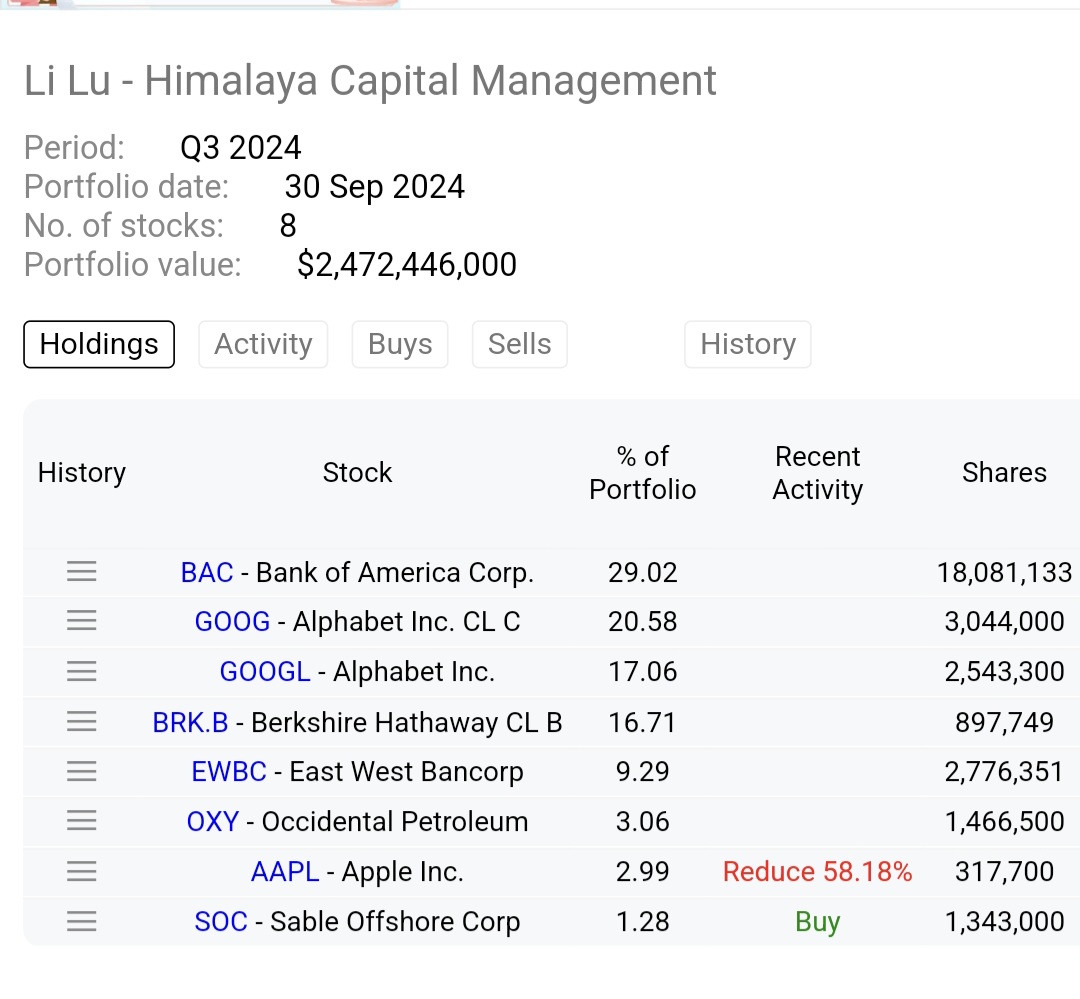Click the AAPL ticker link
Viewport: 1080px width, 999px height.
285,872
